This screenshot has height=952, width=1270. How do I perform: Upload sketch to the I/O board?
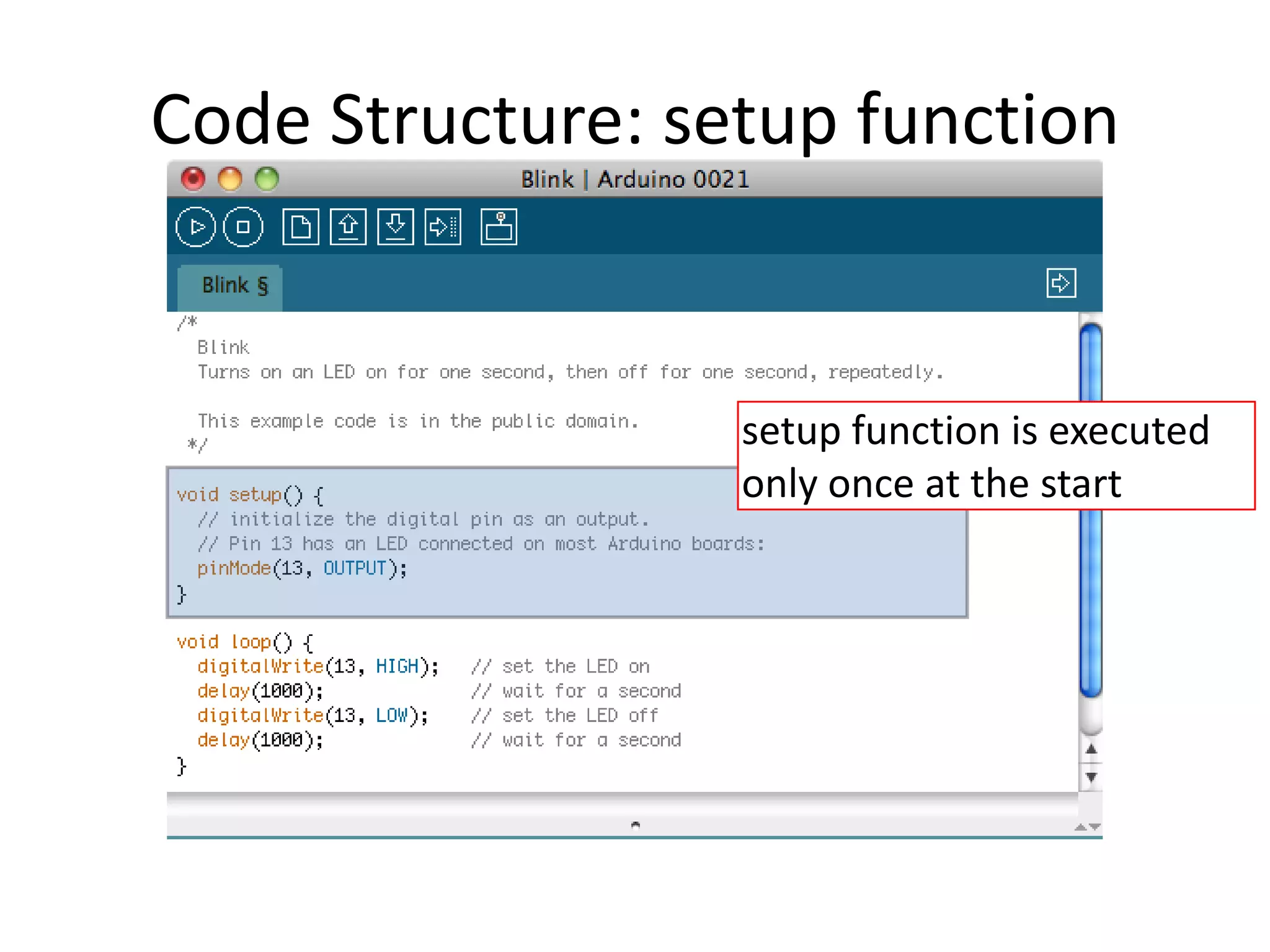(443, 227)
